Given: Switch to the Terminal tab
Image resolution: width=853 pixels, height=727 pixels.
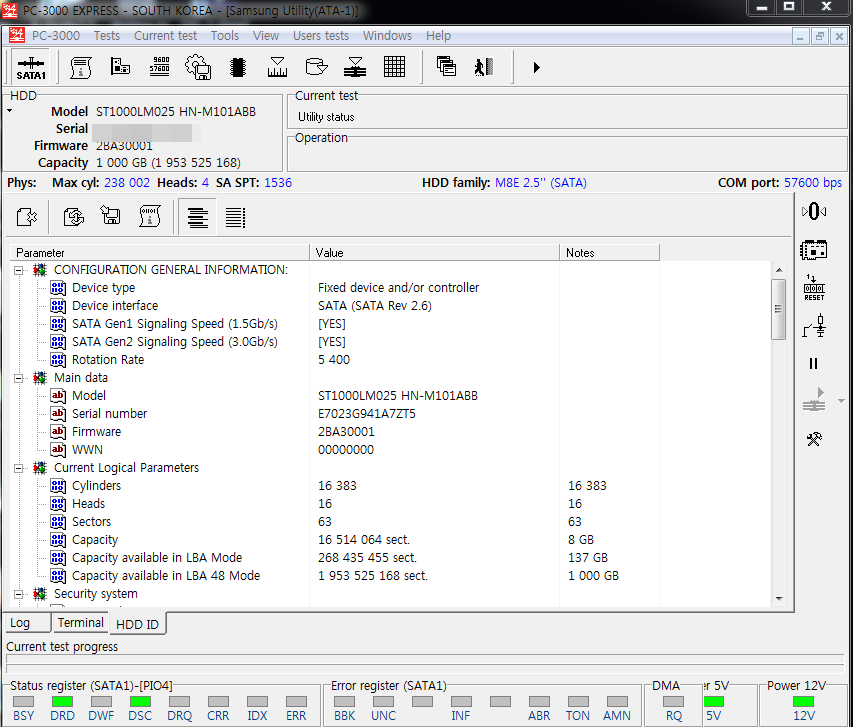Looking at the screenshot, I should click(x=81, y=622).
